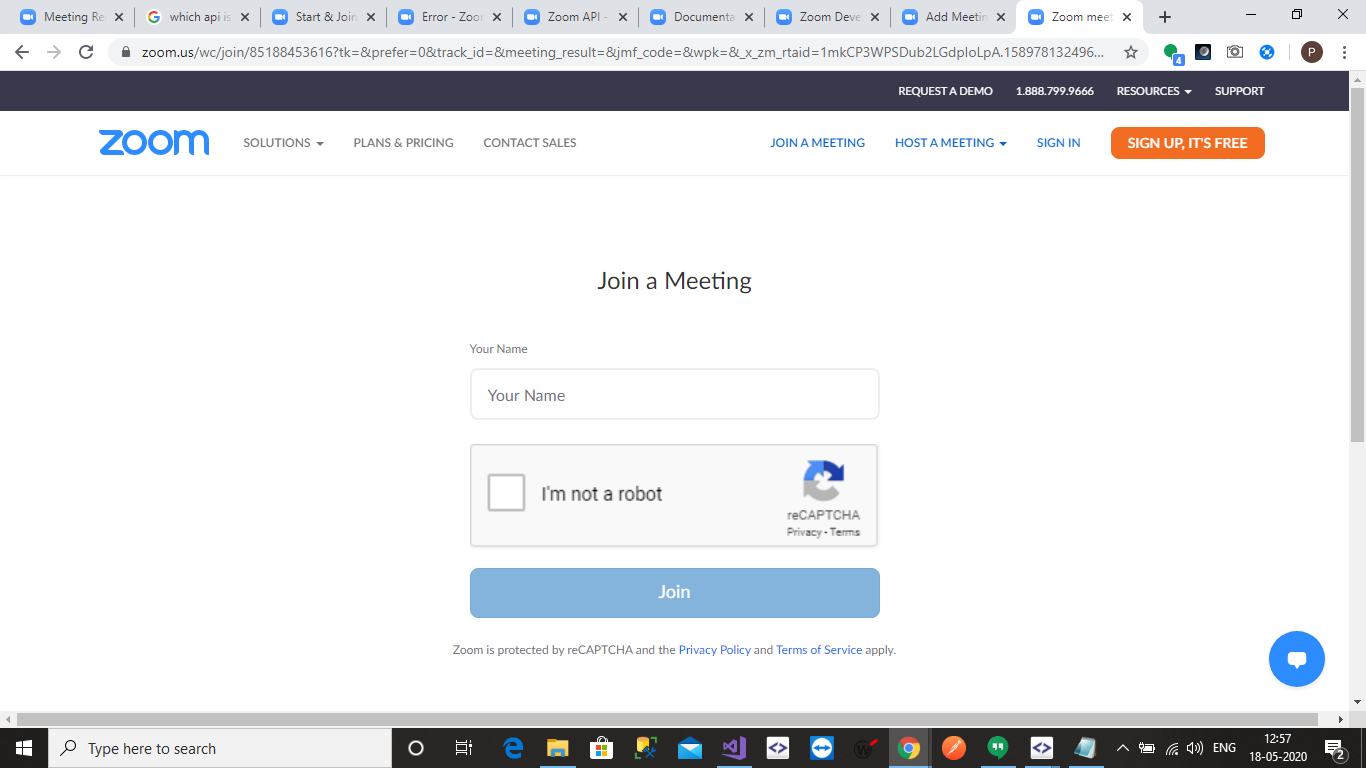The width and height of the screenshot is (1366, 768).
Task: Expand the Host a Meeting dropdown
Action: [x=950, y=143]
